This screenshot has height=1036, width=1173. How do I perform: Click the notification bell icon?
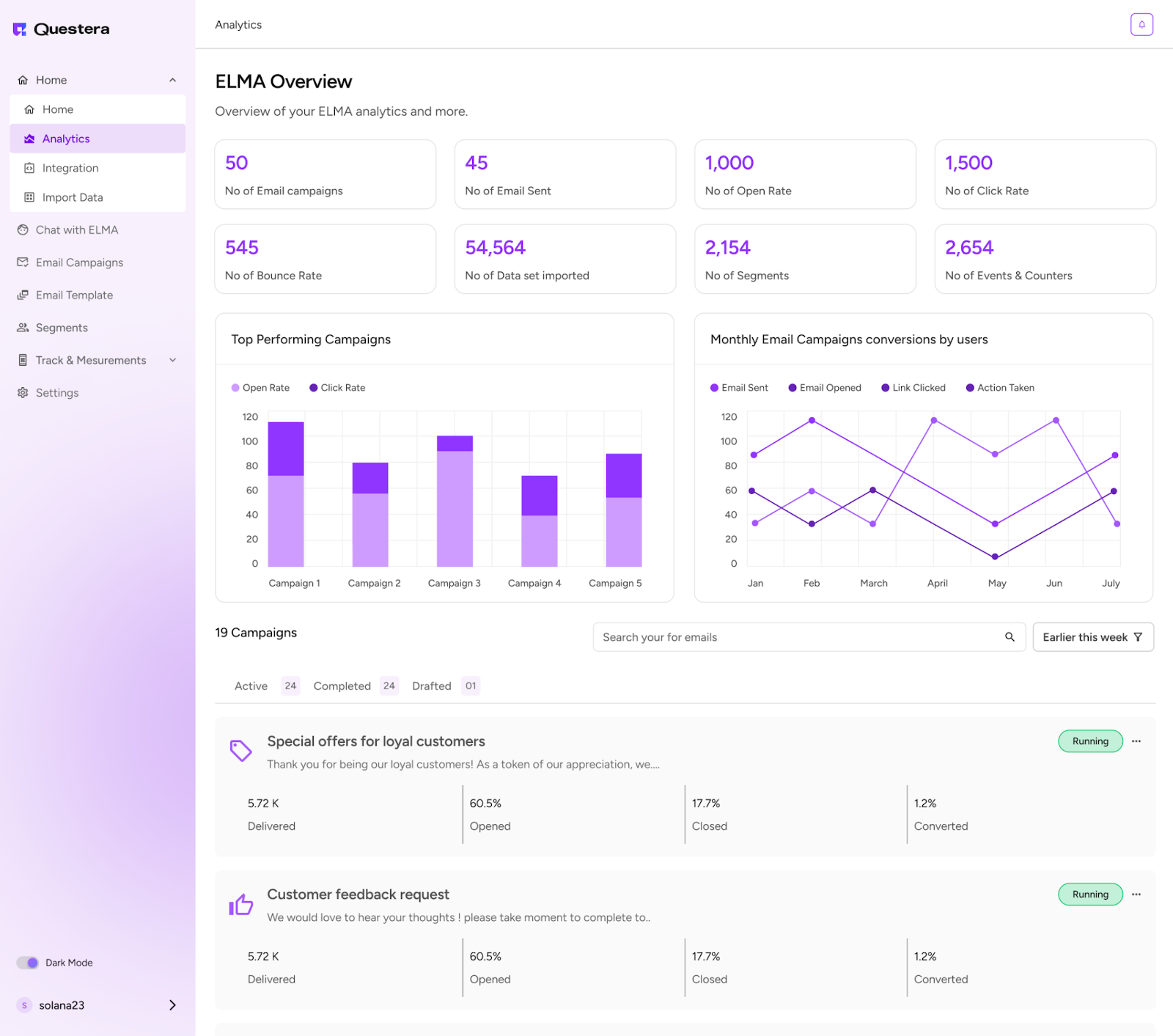pos(1141,24)
